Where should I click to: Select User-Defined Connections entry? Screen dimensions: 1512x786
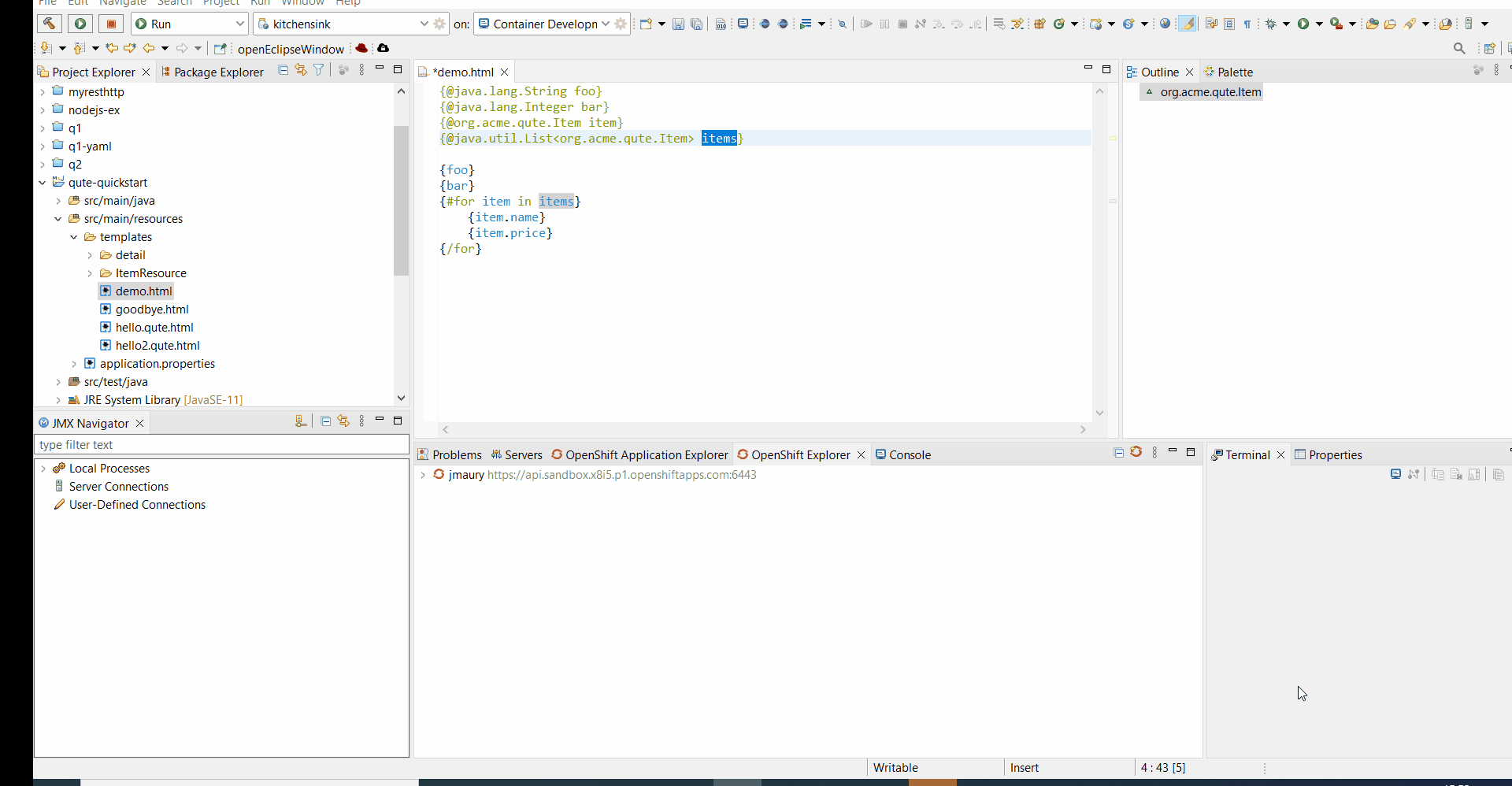pyautogui.click(x=137, y=505)
